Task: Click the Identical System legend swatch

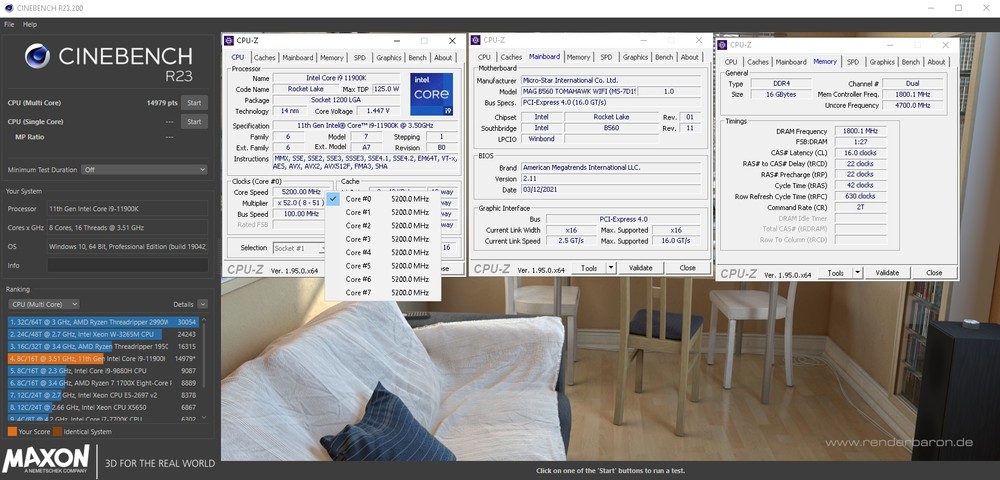Action: [57, 432]
